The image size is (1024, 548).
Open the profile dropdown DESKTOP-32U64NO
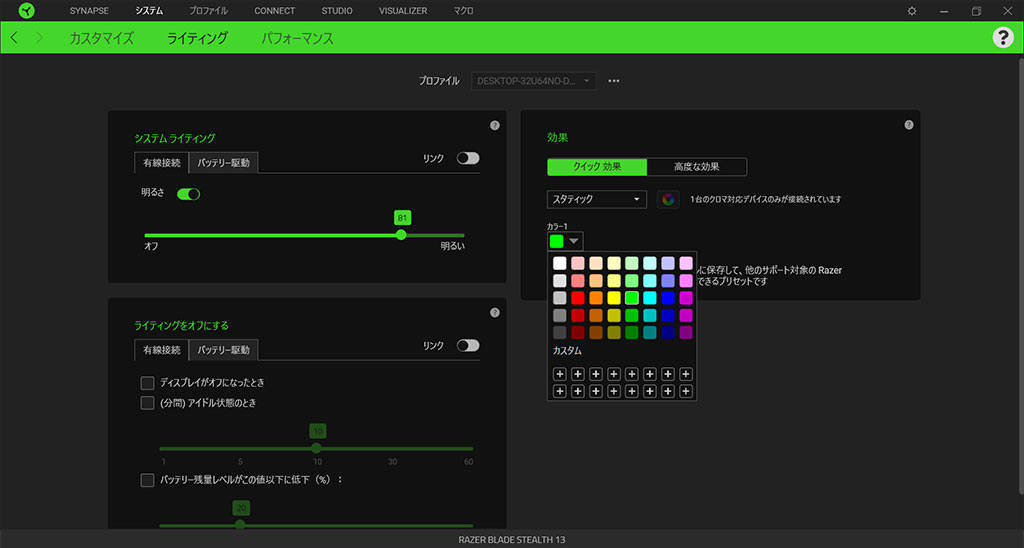pos(534,81)
